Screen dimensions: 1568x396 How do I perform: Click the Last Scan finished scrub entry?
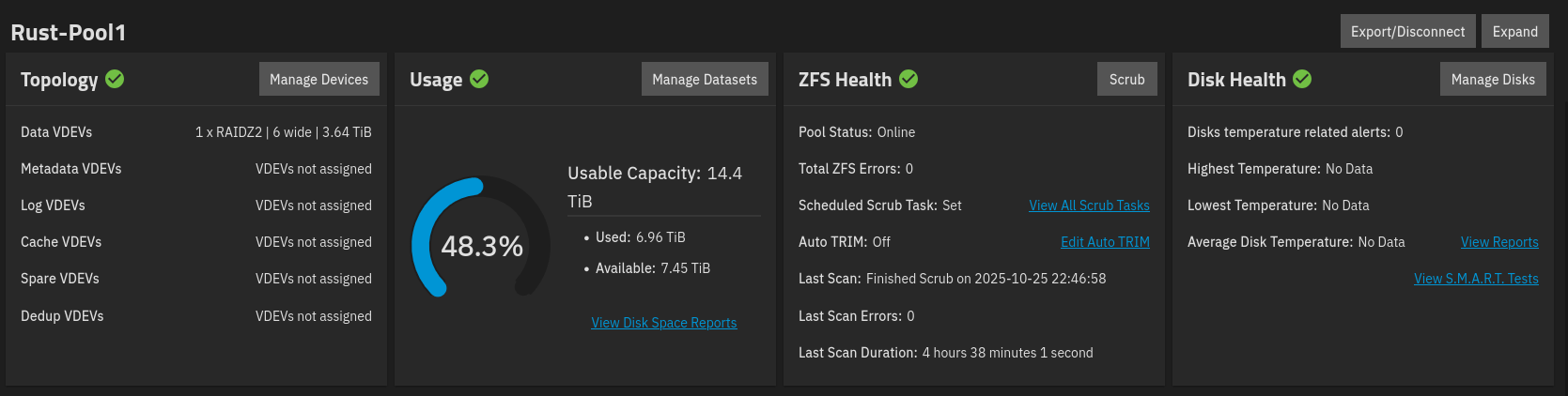[x=952, y=279]
